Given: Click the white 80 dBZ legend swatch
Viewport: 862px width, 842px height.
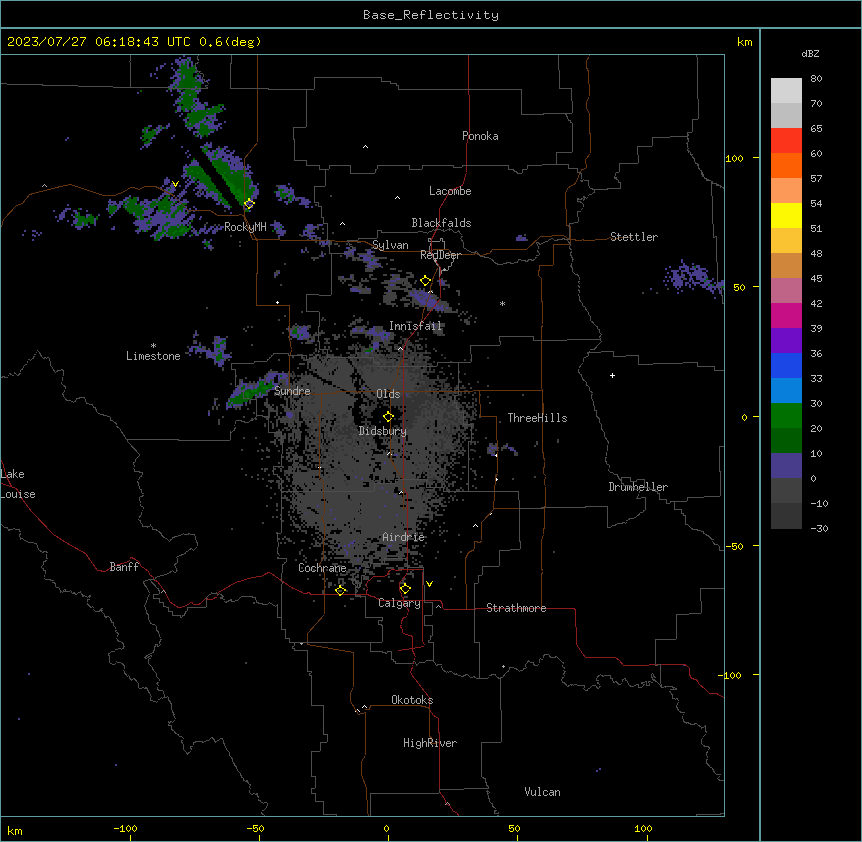Looking at the screenshot, I should click(x=786, y=91).
